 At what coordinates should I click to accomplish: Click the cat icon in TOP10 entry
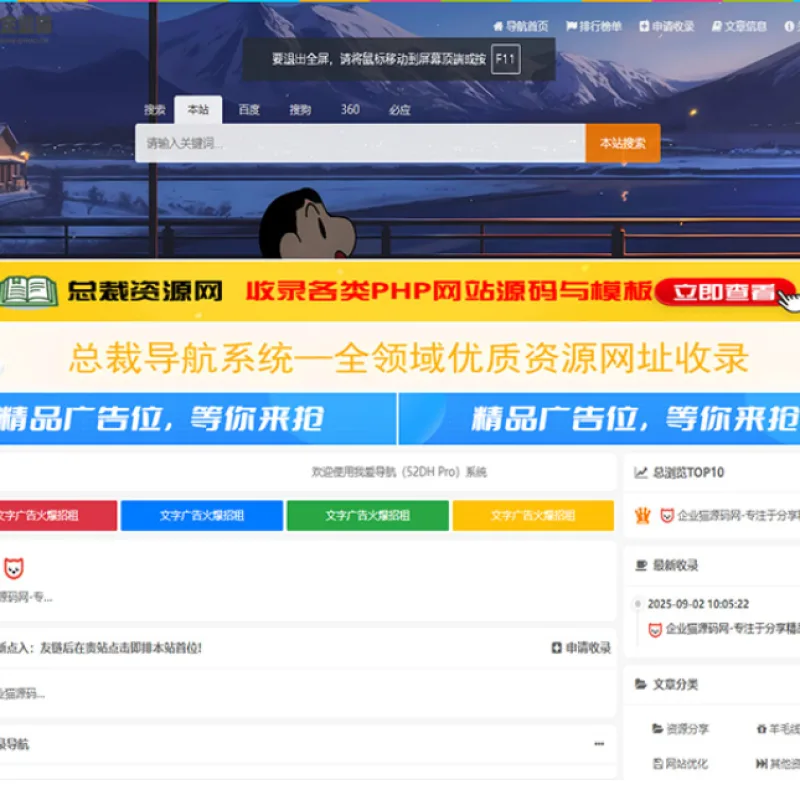click(667, 516)
